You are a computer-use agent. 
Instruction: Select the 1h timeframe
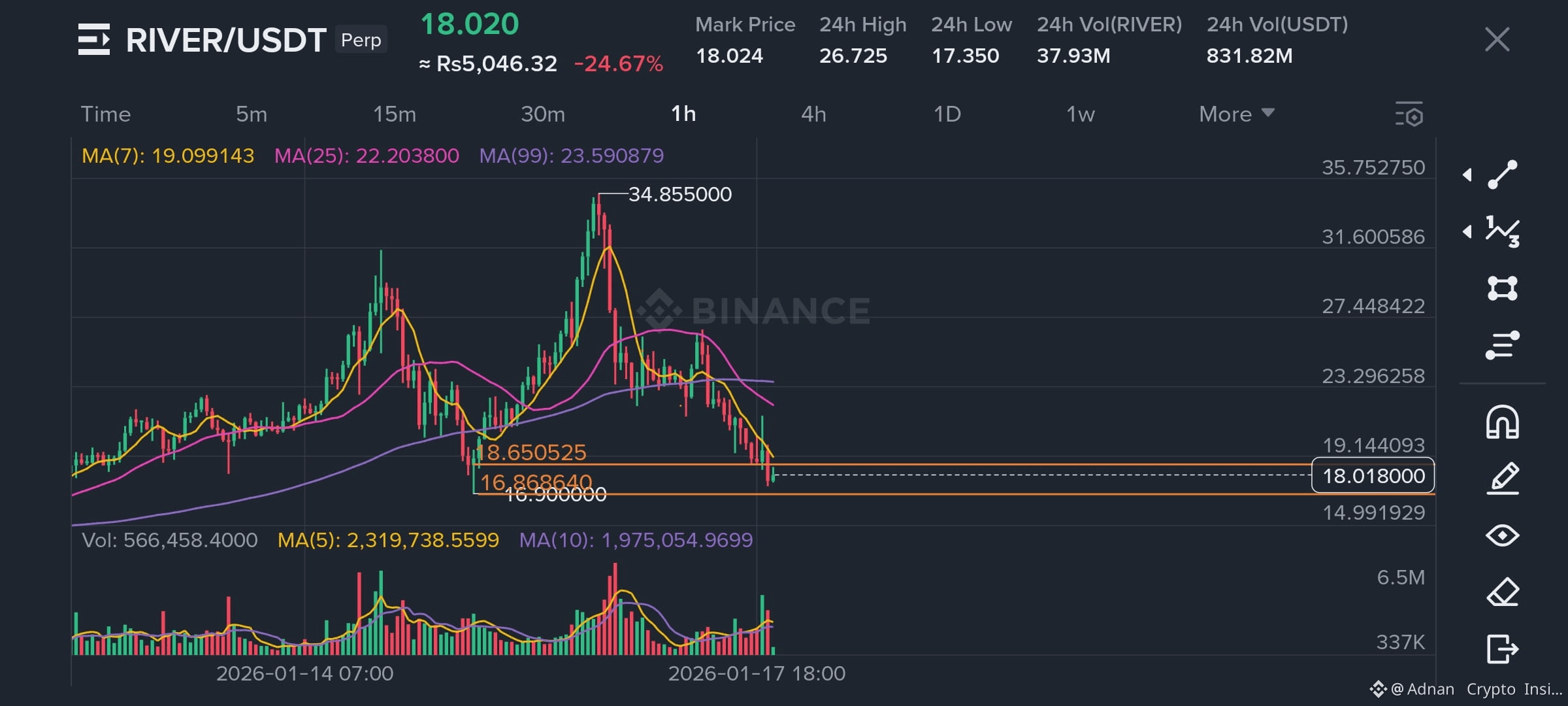tap(683, 114)
